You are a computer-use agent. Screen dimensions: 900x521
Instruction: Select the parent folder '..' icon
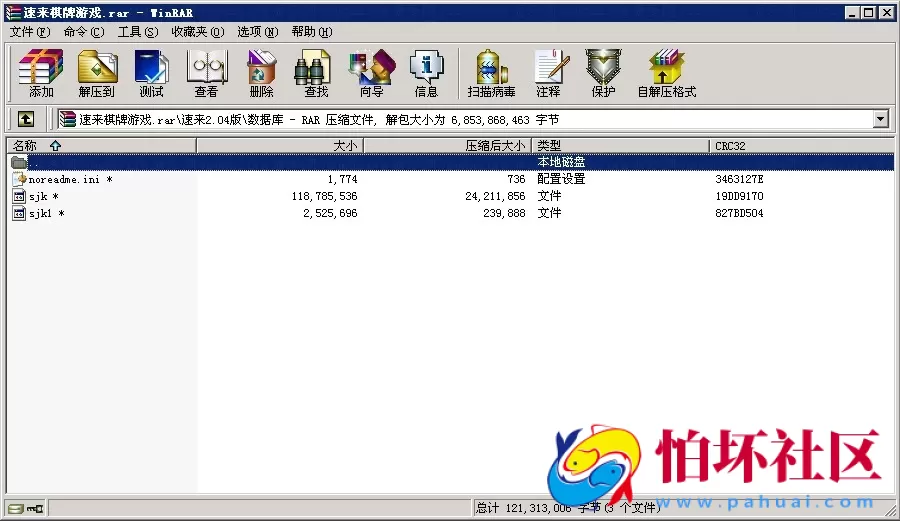click(x=19, y=162)
